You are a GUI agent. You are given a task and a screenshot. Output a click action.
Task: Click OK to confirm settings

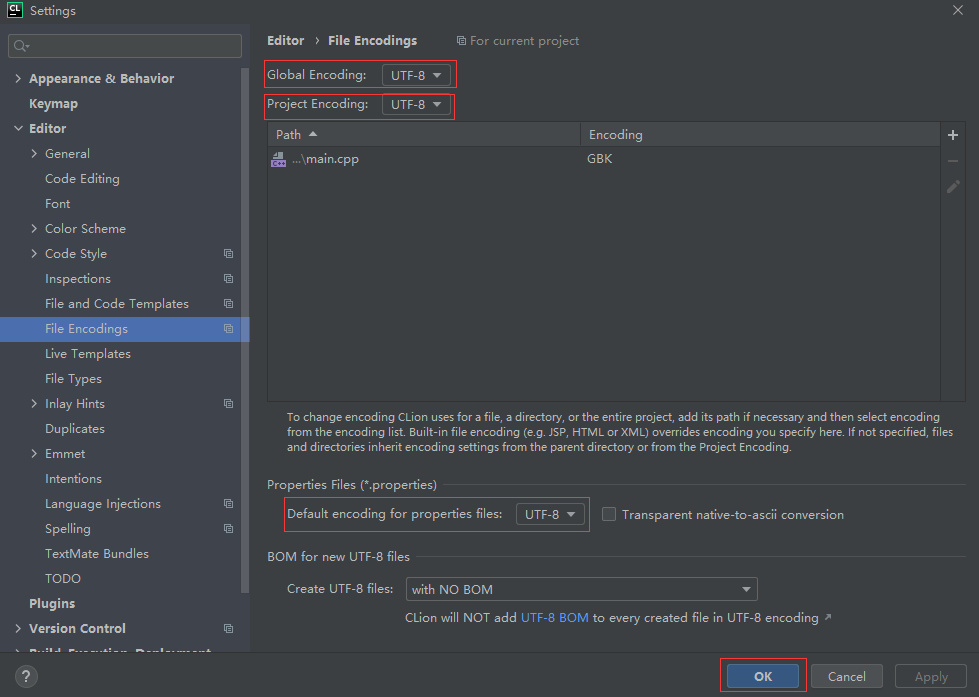763,676
